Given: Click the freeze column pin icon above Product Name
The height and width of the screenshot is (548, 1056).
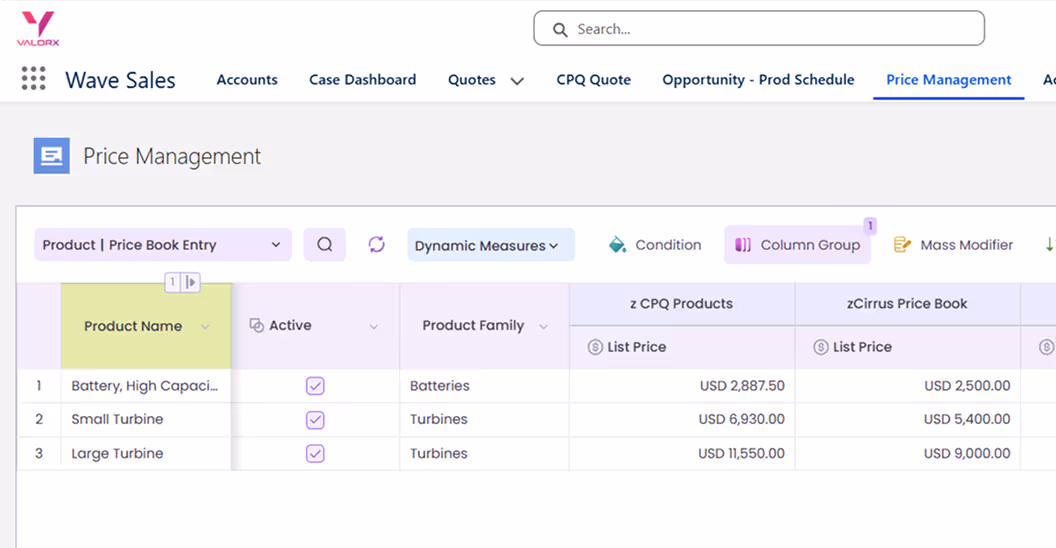Looking at the screenshot, I should tap(191, 282).
